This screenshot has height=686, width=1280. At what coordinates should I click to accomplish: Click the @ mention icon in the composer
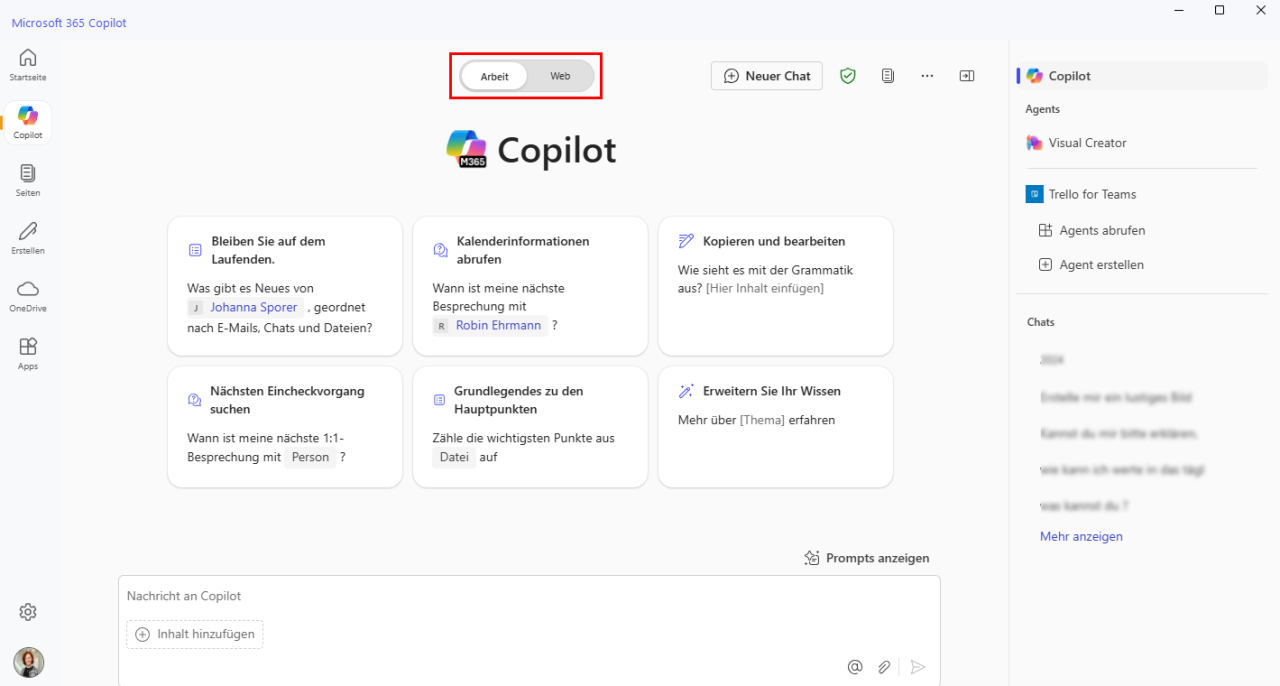tap(855, 666)
